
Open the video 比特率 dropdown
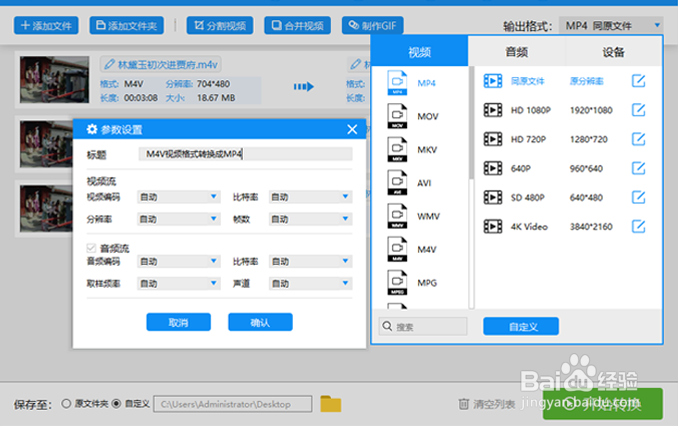[x=310, y=197]
